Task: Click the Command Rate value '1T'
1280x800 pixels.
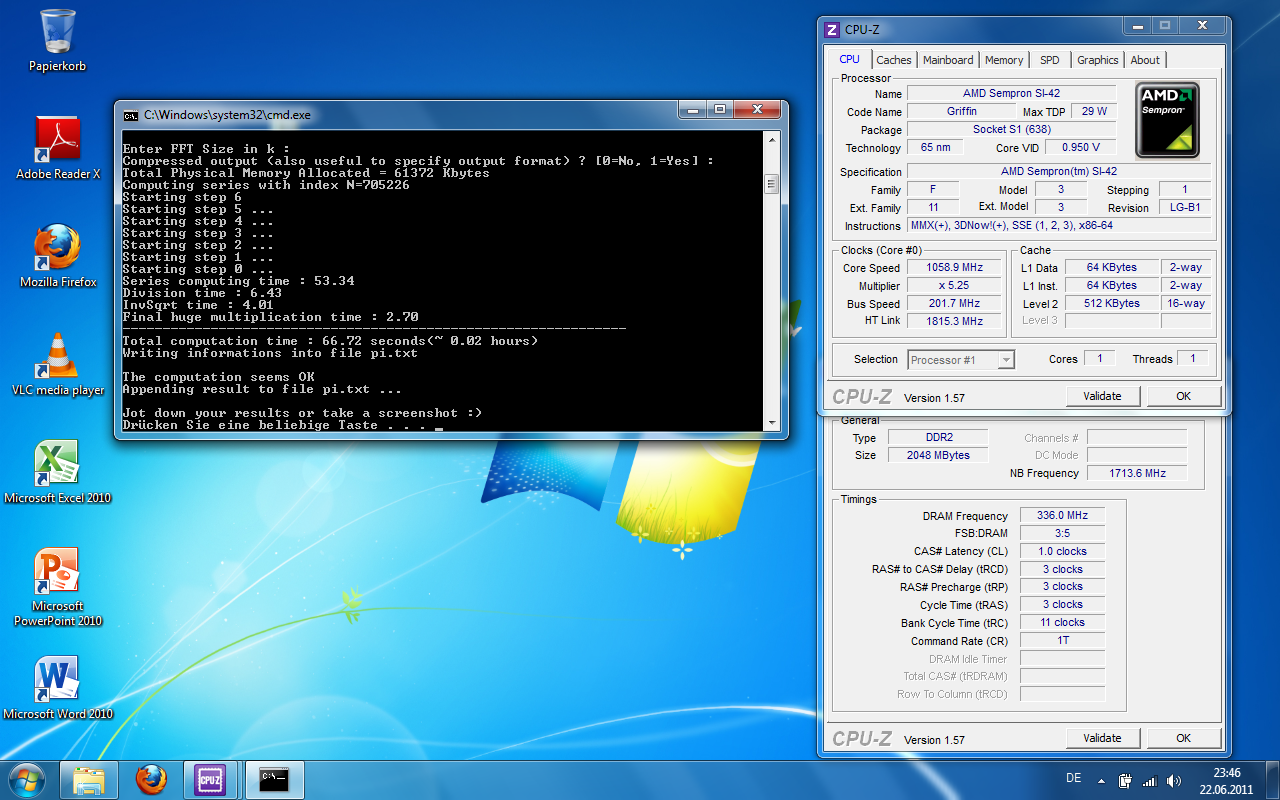Action: pos(1062,641)
